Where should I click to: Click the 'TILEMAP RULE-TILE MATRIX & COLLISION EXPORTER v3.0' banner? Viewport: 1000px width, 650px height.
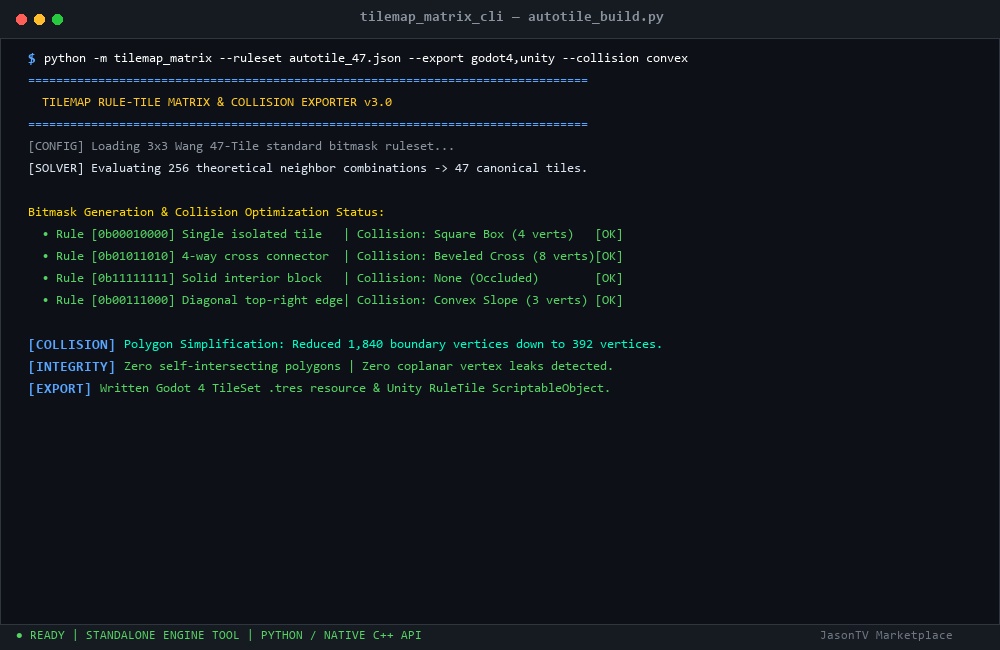(x=217, y=102)
